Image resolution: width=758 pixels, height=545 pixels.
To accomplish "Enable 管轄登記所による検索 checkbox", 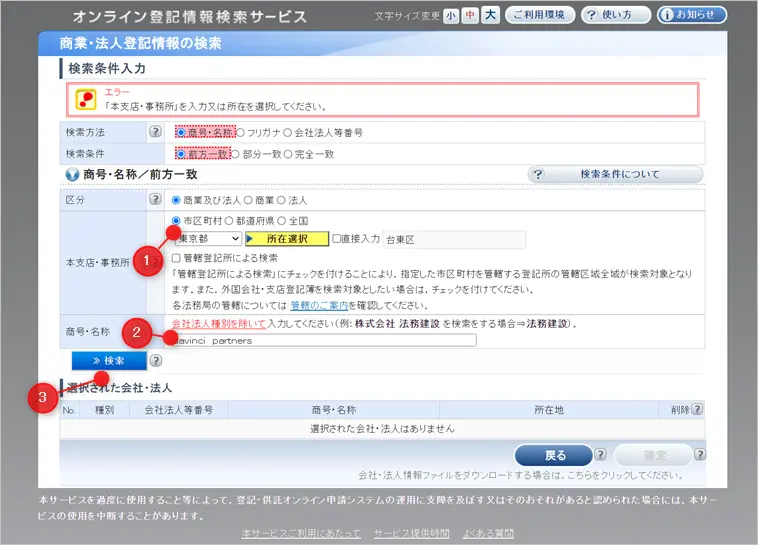I will click(x=177, y=258).
